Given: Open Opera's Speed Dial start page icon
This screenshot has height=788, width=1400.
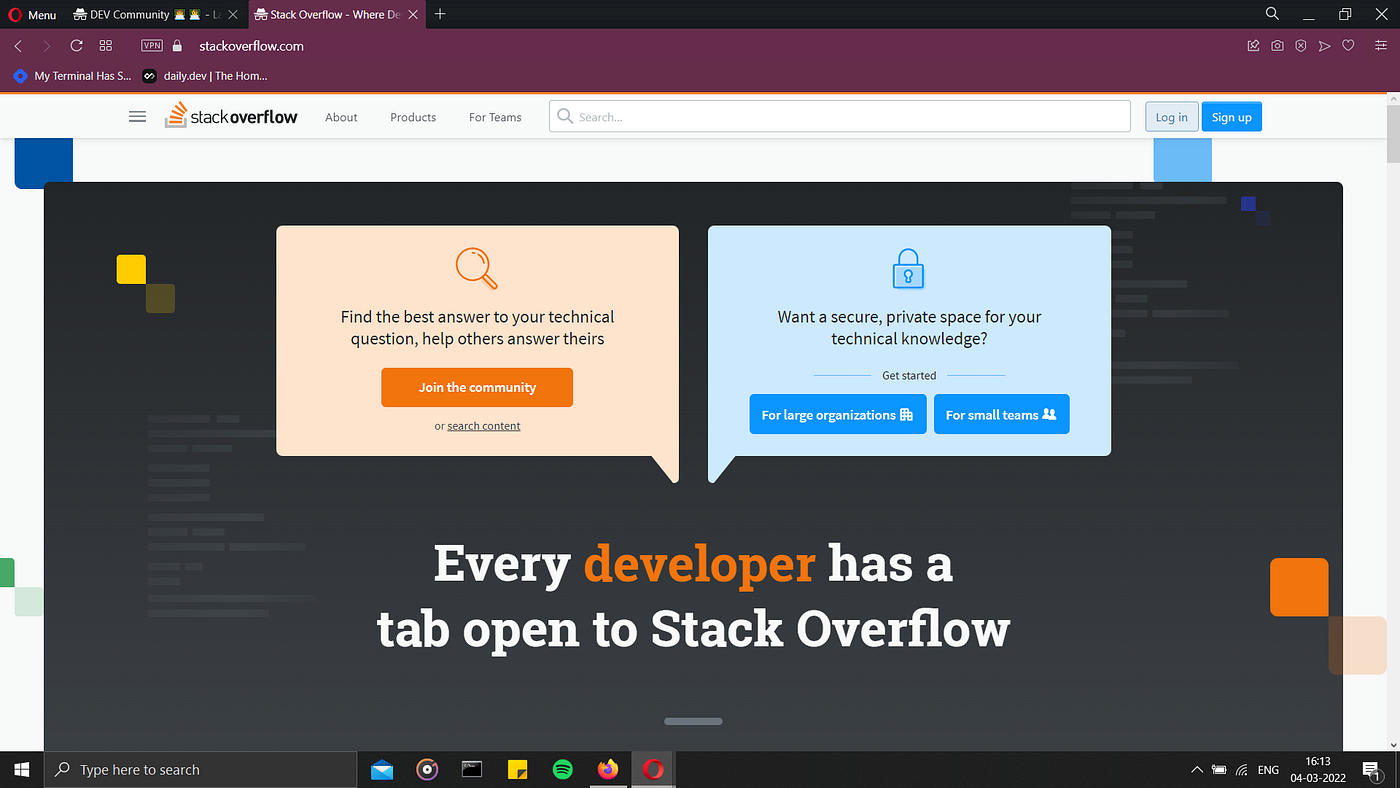Looking at the screenshot, I should tap(106, 46).
